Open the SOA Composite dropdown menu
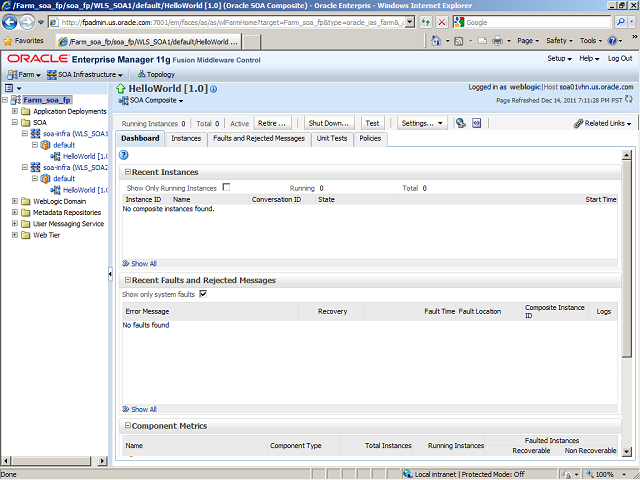The width and height of the screenshot is (640, 480). [152, 100]
